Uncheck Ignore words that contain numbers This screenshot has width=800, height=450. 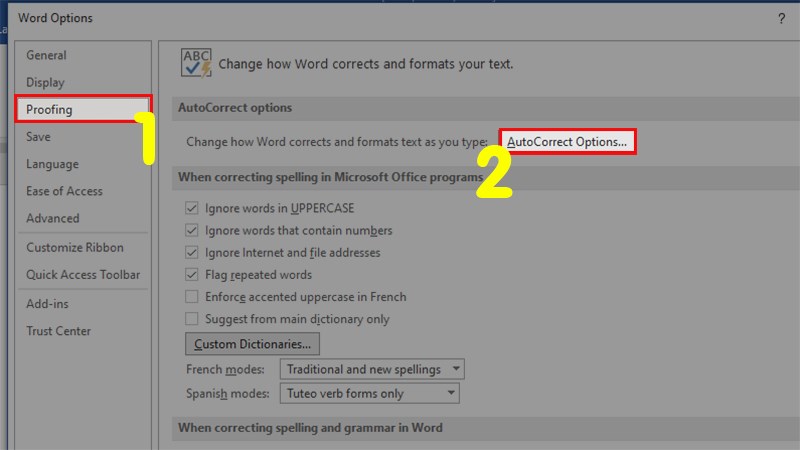coord(192,230)
